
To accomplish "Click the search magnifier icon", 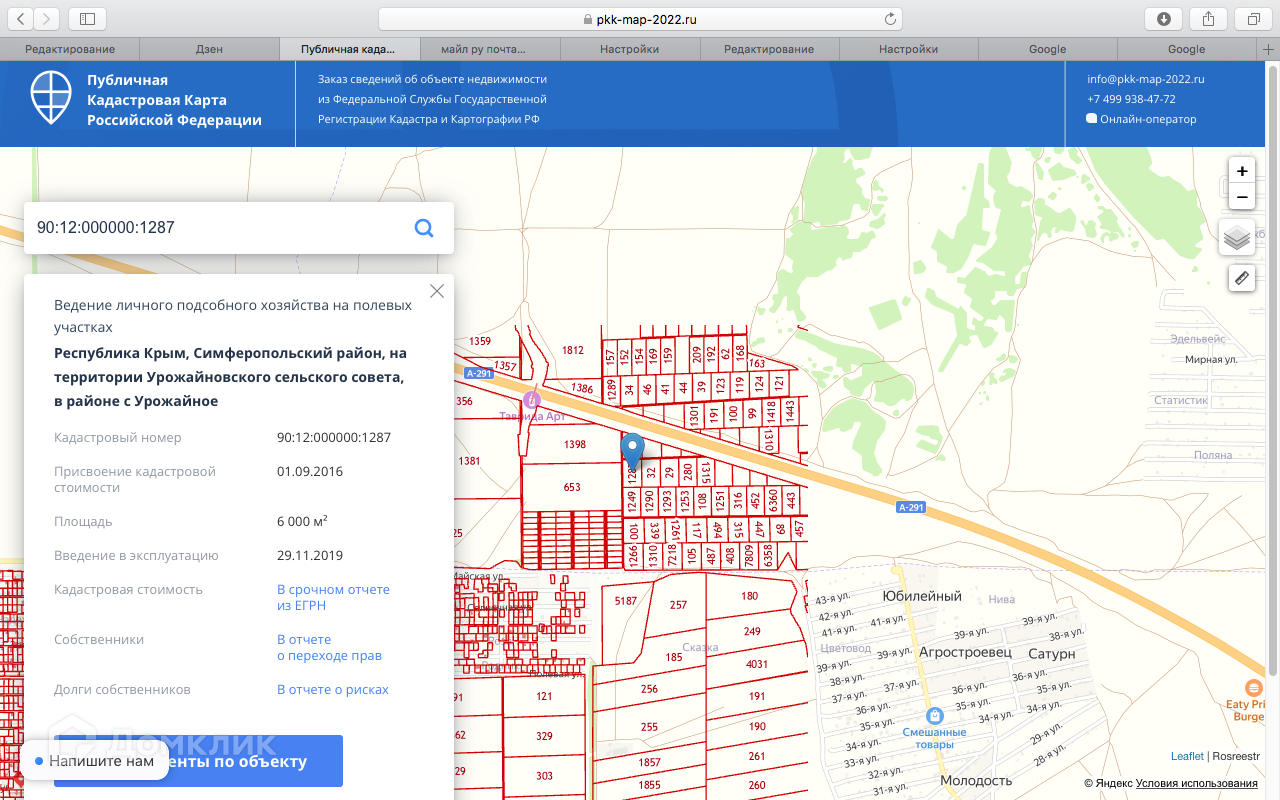I will 424,228.
